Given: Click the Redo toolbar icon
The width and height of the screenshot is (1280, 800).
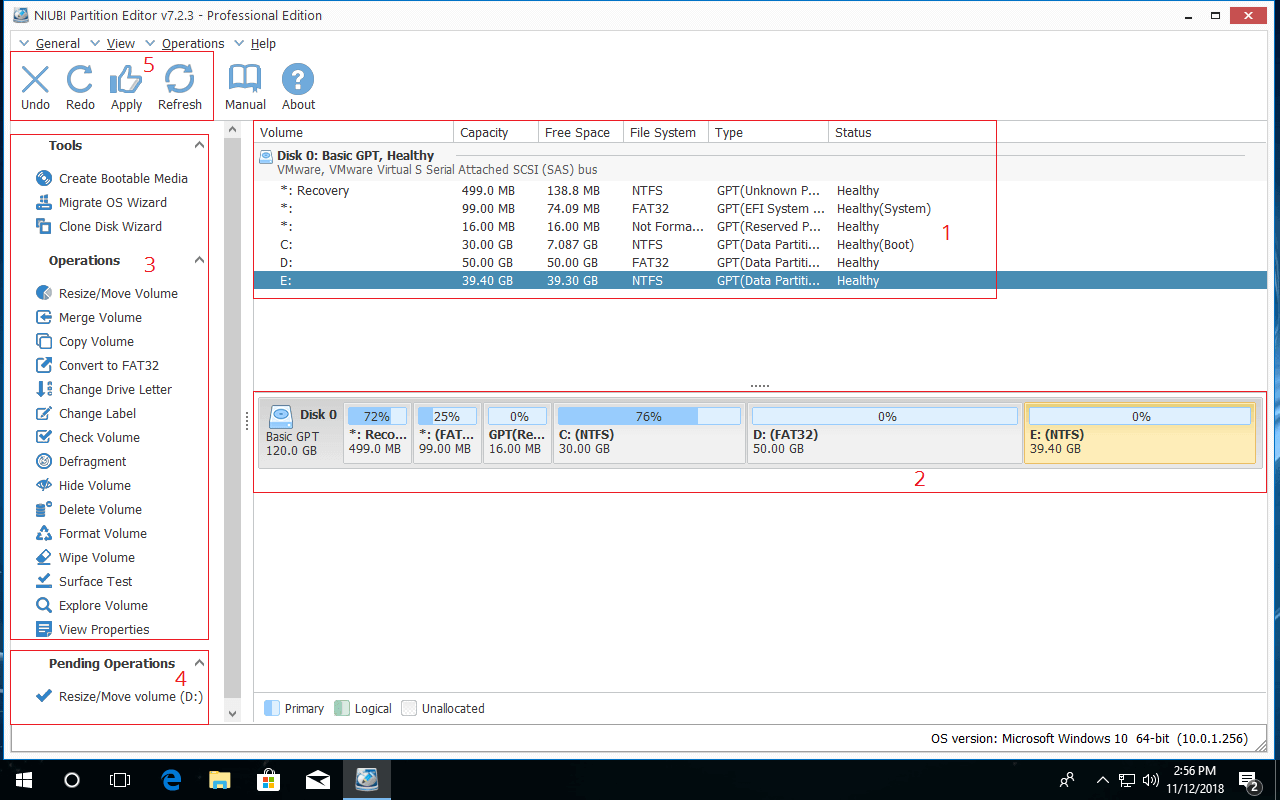Looking at the screenshot, I should 80,80.
